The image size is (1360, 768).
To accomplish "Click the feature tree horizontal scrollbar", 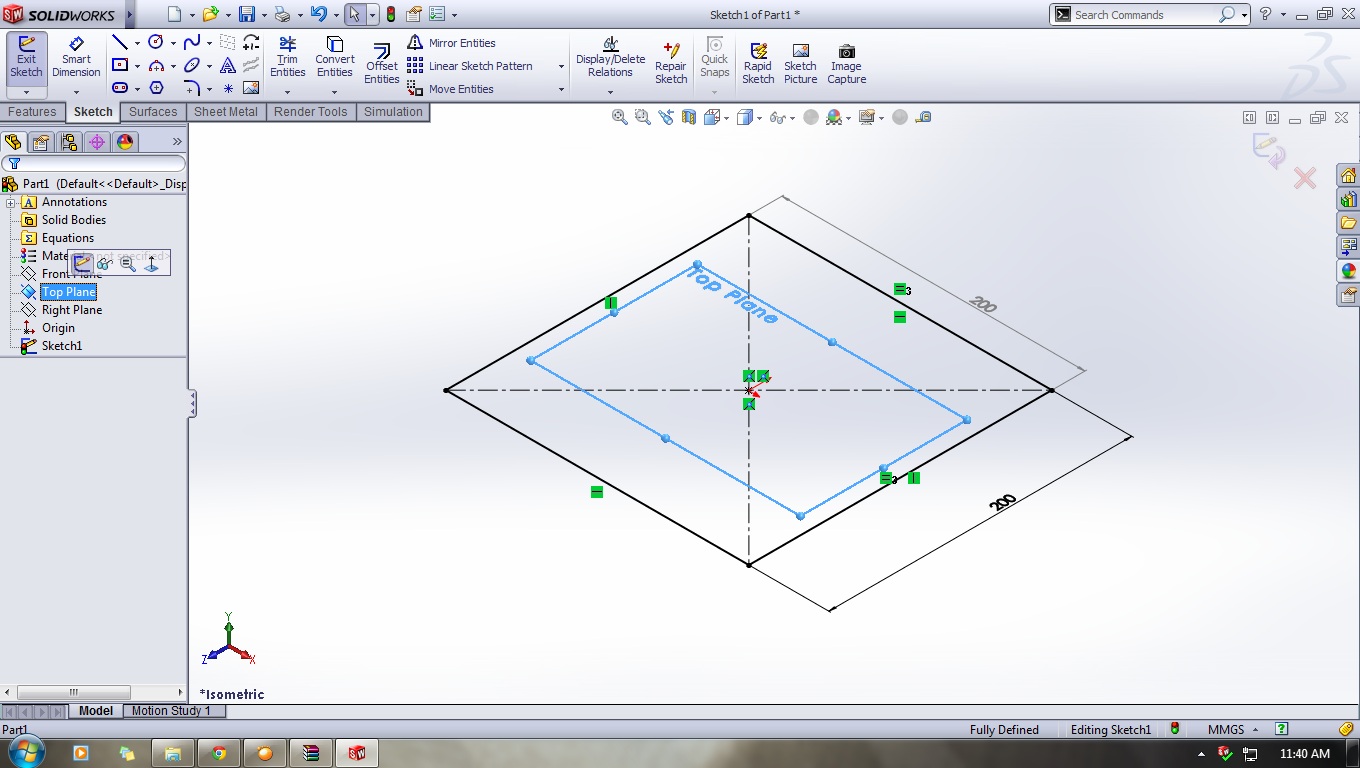I will click(94, 692).
